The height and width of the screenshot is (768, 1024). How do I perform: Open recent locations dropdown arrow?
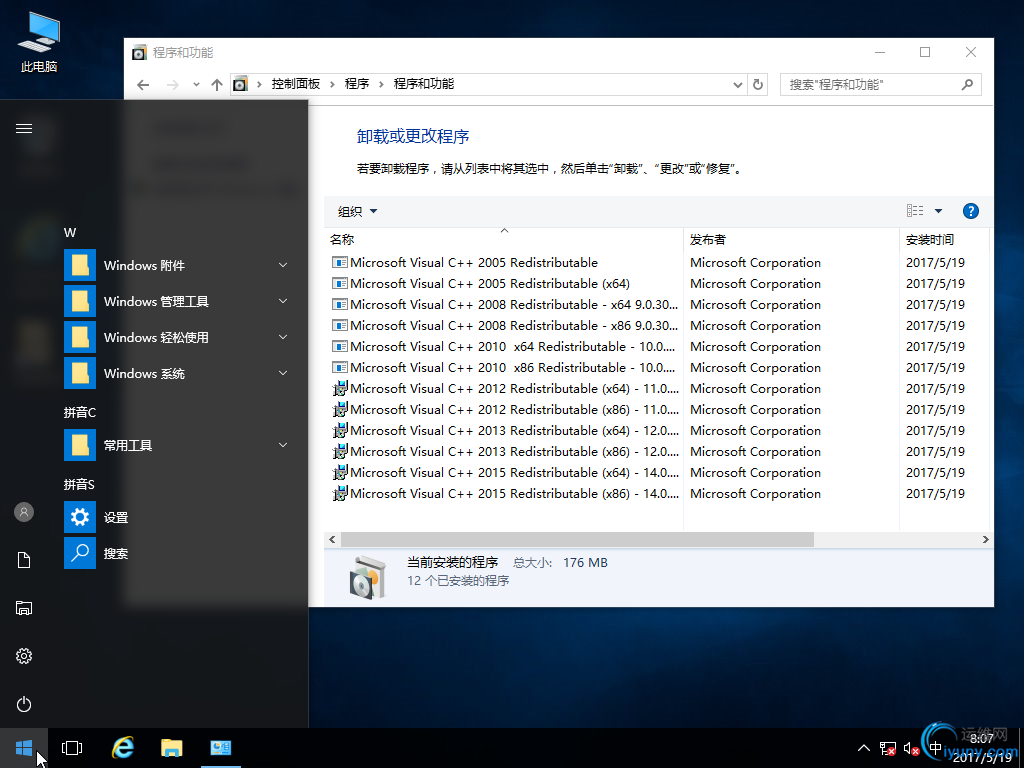(x=196, y=85)
